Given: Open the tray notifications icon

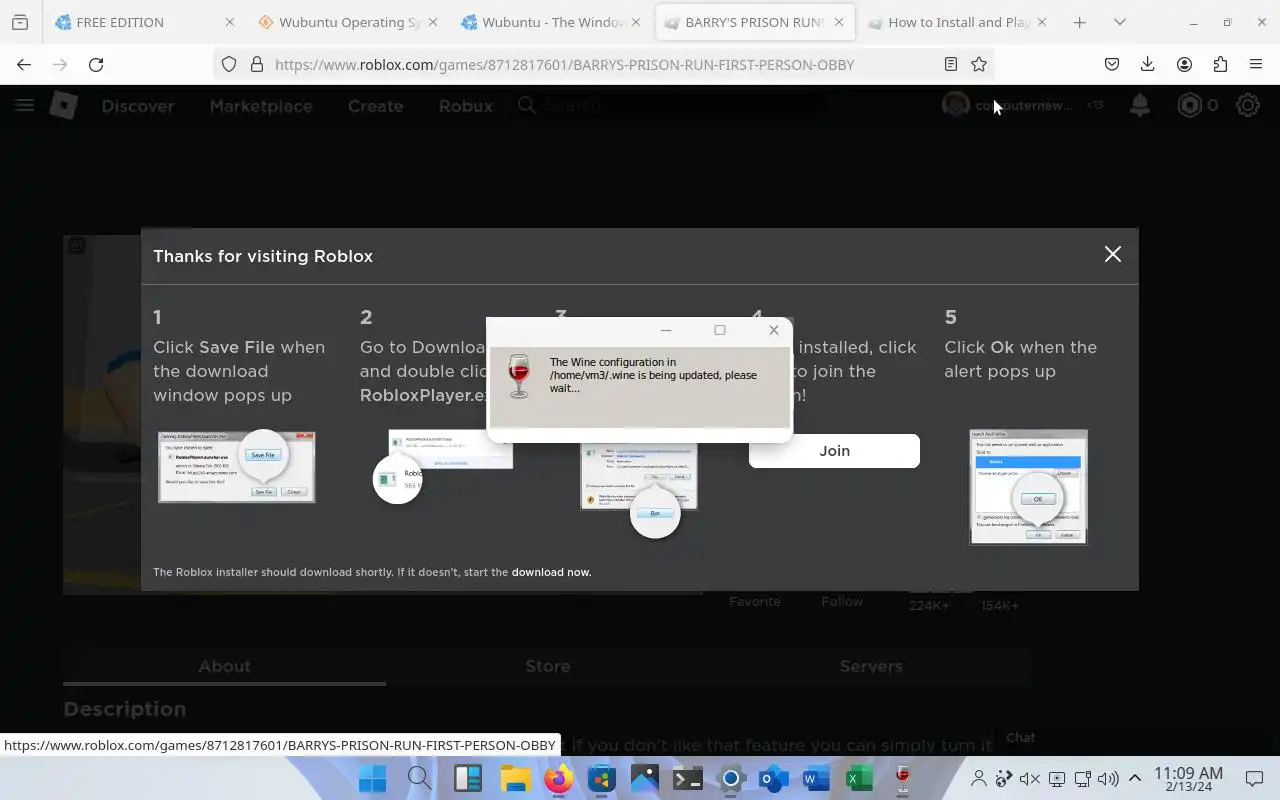Looking at the screenshot, I should [1254, 778].
